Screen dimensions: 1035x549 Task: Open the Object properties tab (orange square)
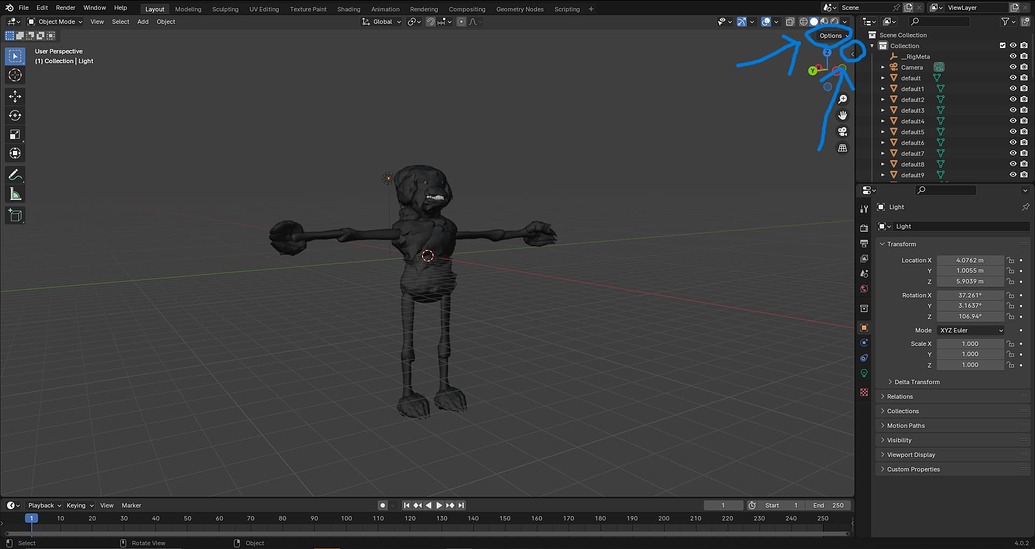[864, 327]
